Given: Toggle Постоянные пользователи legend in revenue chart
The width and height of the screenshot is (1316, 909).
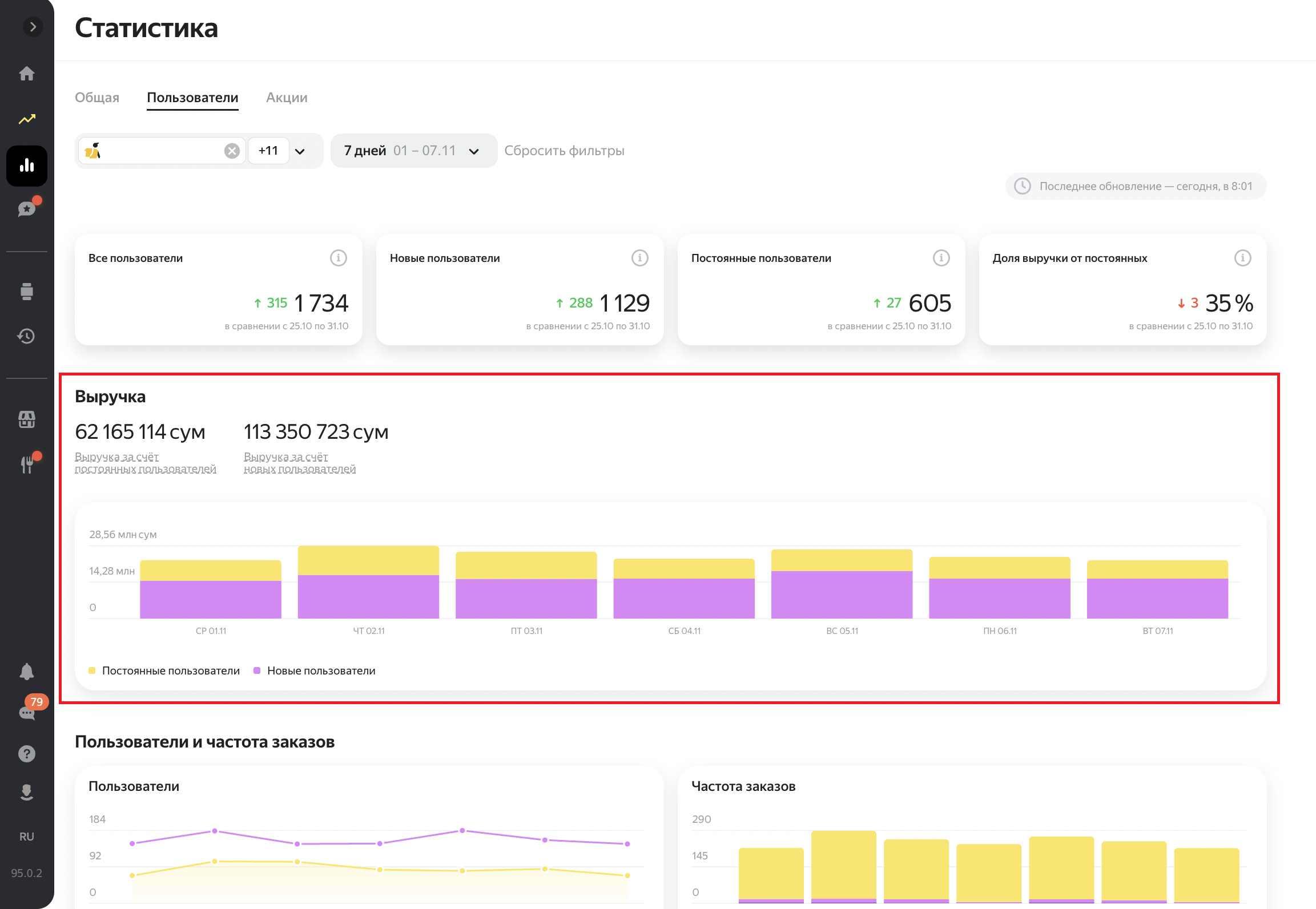Looking at the screenshot, I should click(170, 670).
